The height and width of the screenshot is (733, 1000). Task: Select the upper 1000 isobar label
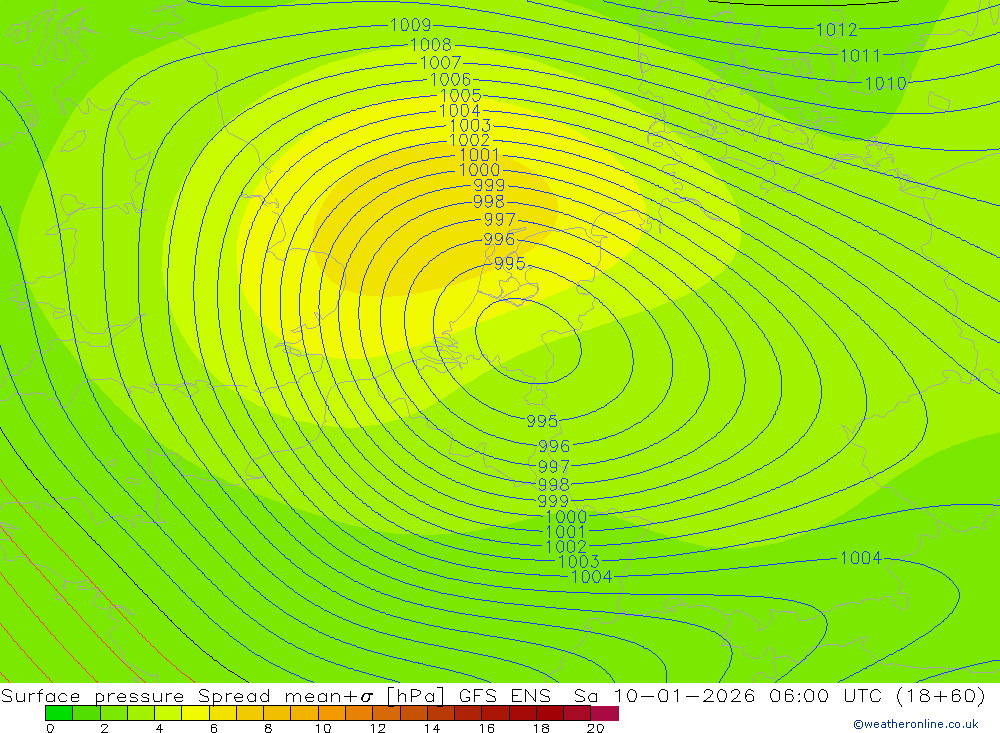pos(480,170)
